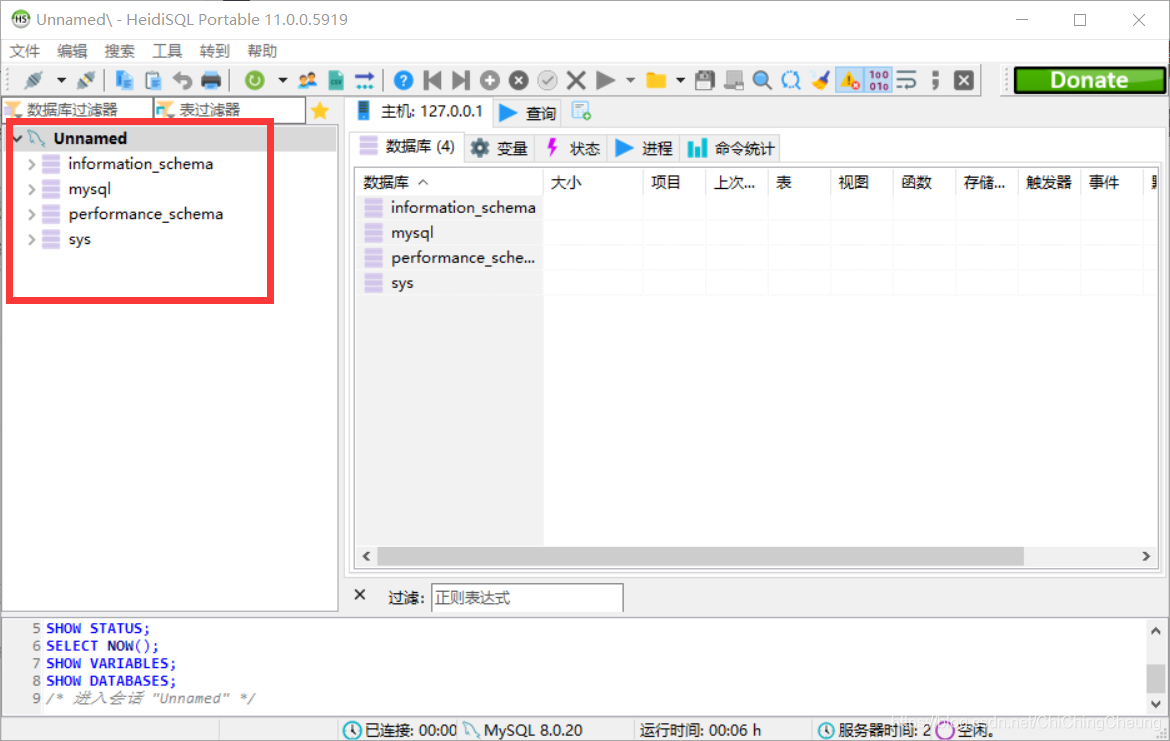
Task: Click the semicolon delimiter icon
Action: 935,80
